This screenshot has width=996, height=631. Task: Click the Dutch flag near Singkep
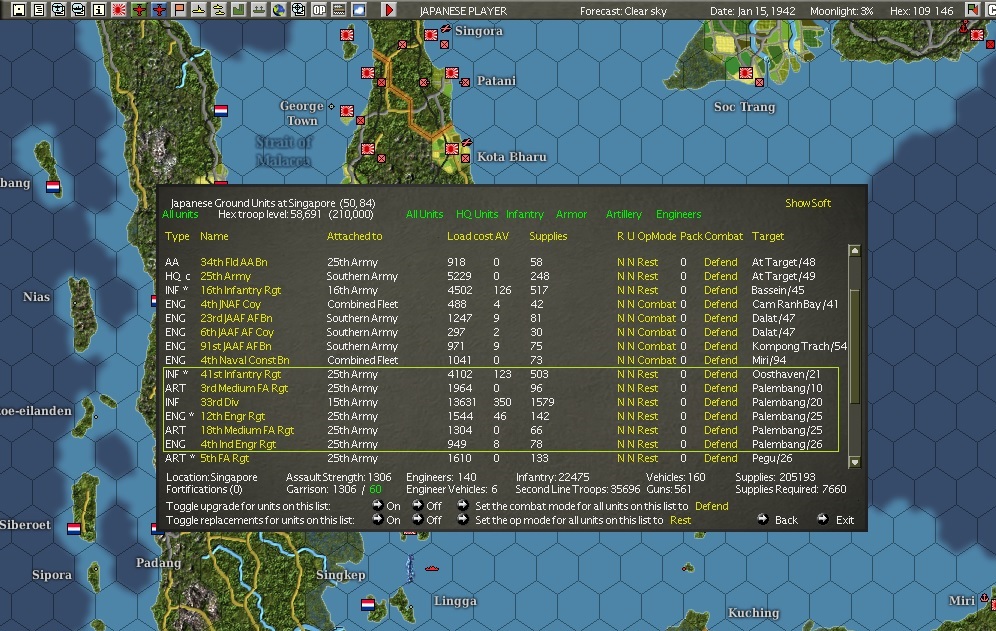368,604
